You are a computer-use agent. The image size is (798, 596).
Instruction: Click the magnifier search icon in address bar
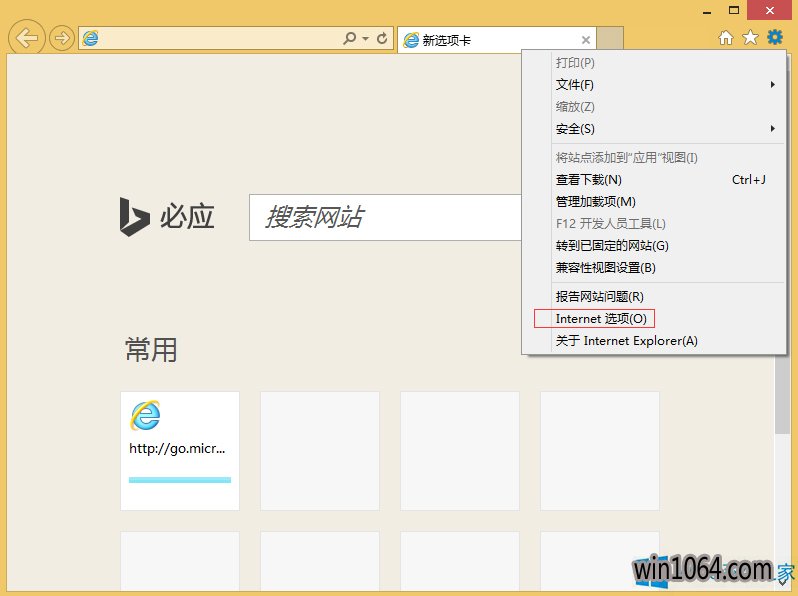click(x=350, y=38)
